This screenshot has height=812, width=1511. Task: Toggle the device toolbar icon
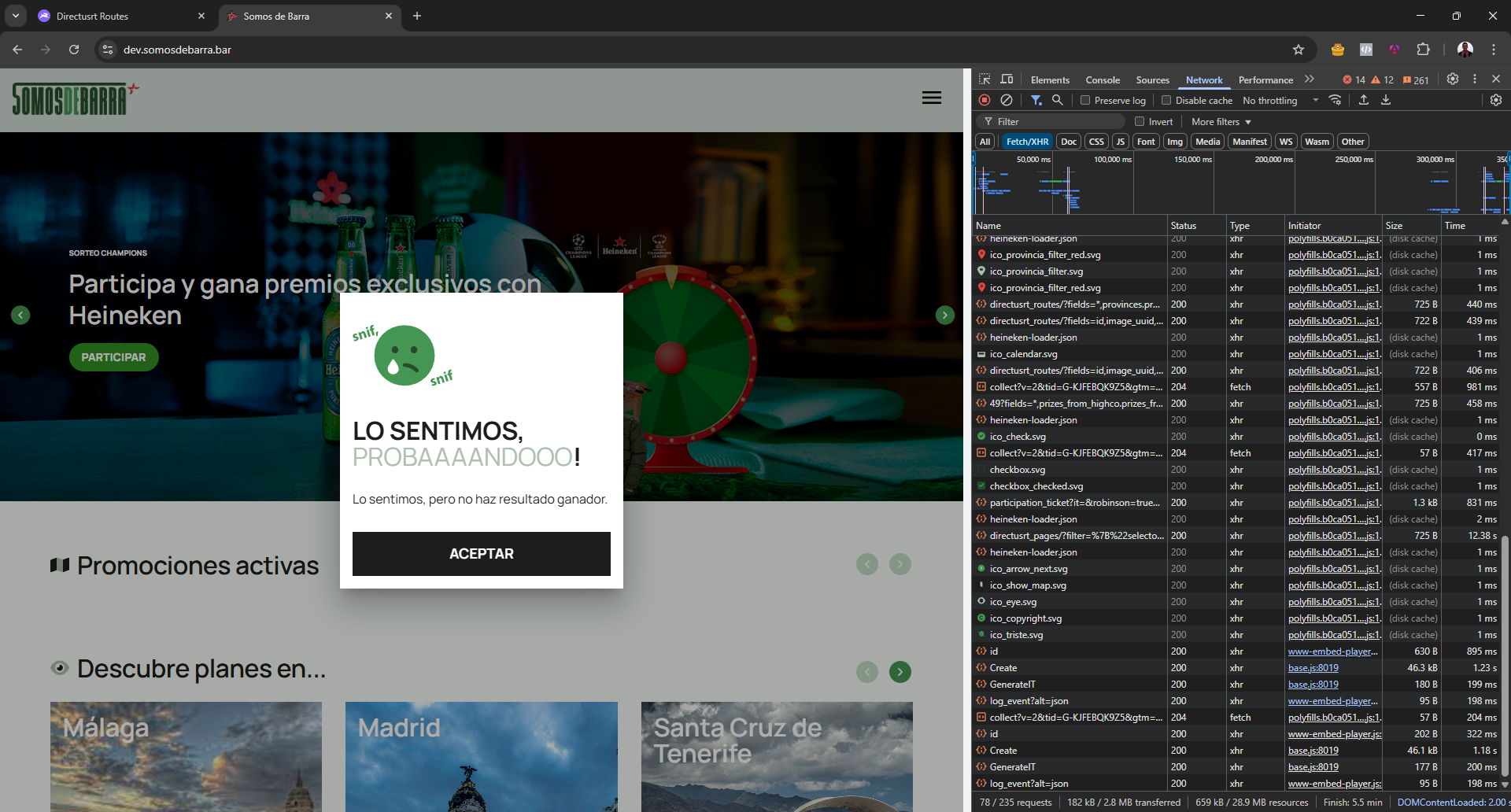click(x=1007, y=79)
